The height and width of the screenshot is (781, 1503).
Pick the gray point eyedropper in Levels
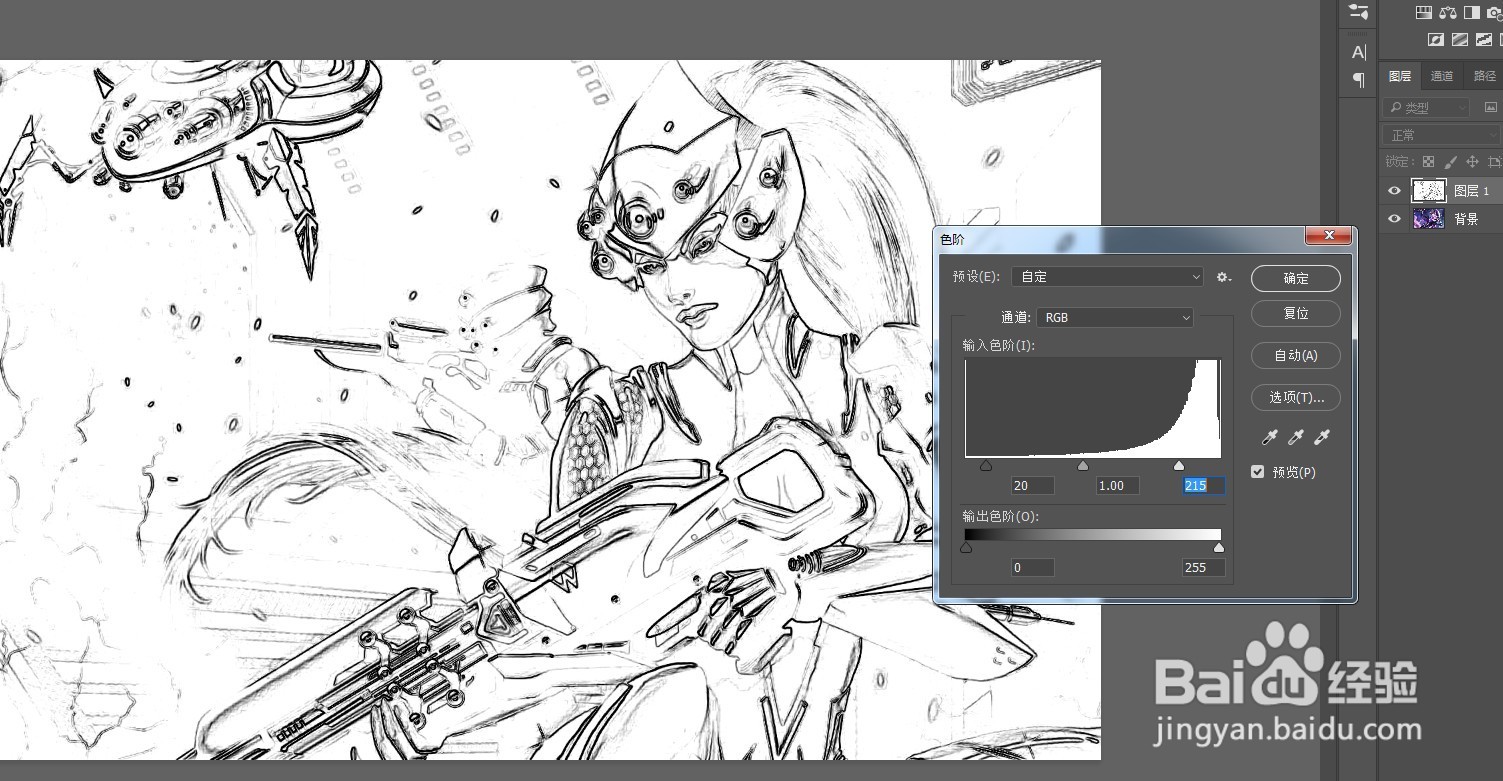(x=1297, y=437)
